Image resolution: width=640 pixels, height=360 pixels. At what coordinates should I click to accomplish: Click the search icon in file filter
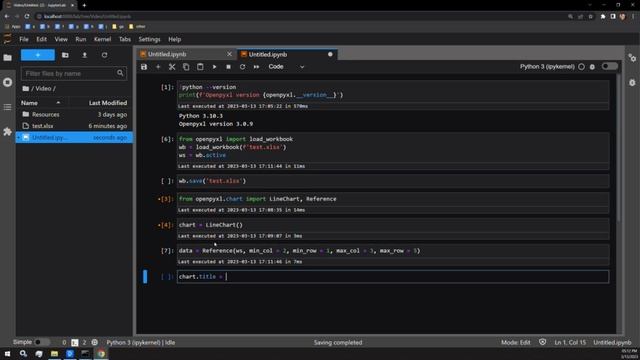click(x=120, y=73)
